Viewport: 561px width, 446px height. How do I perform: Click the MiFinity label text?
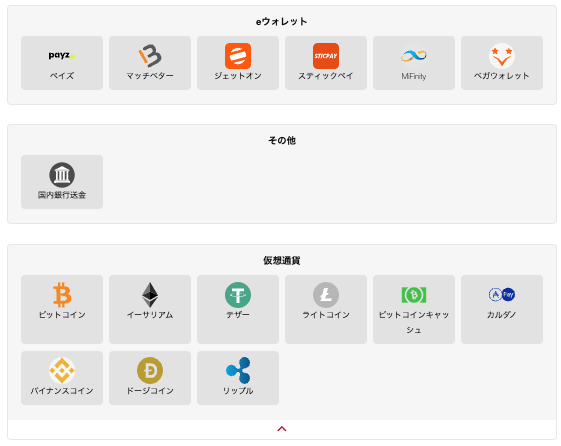[414, 76]
